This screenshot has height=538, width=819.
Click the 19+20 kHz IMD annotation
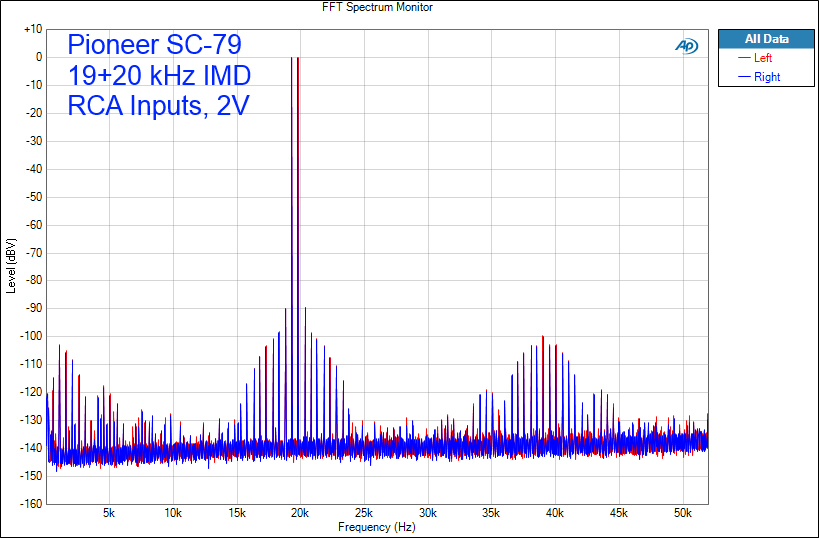tap(159, 75)
